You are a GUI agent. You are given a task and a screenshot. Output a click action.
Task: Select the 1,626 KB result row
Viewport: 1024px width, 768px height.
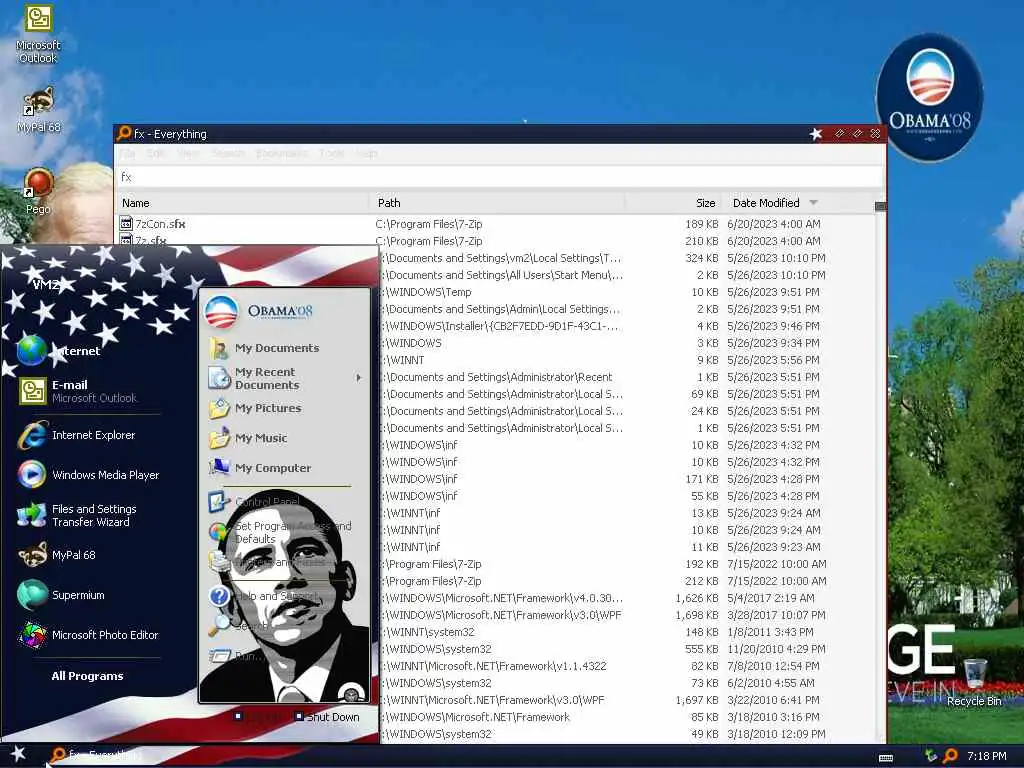coord(629,598)
